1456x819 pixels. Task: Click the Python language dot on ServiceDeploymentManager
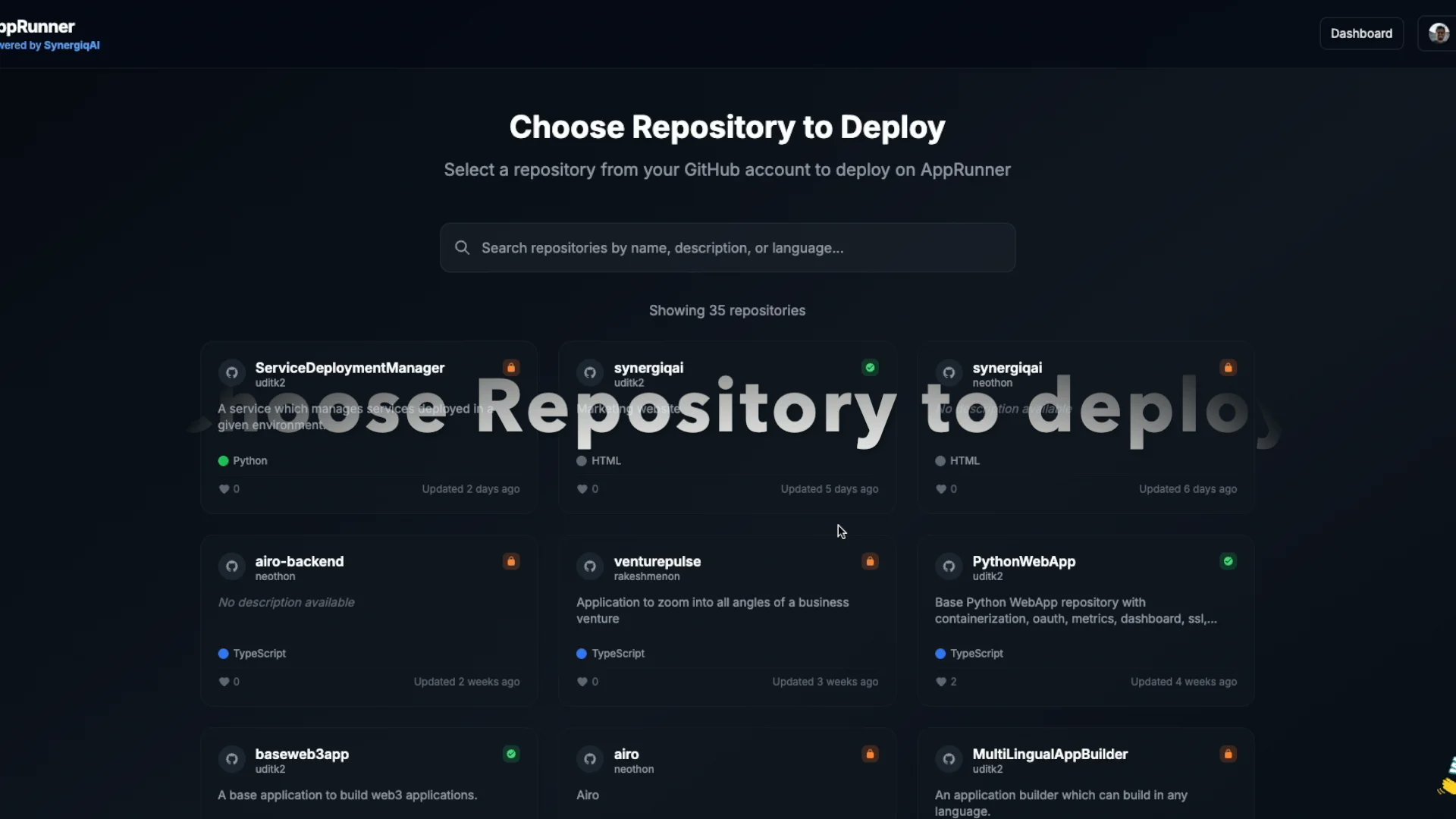coord(223,460)
